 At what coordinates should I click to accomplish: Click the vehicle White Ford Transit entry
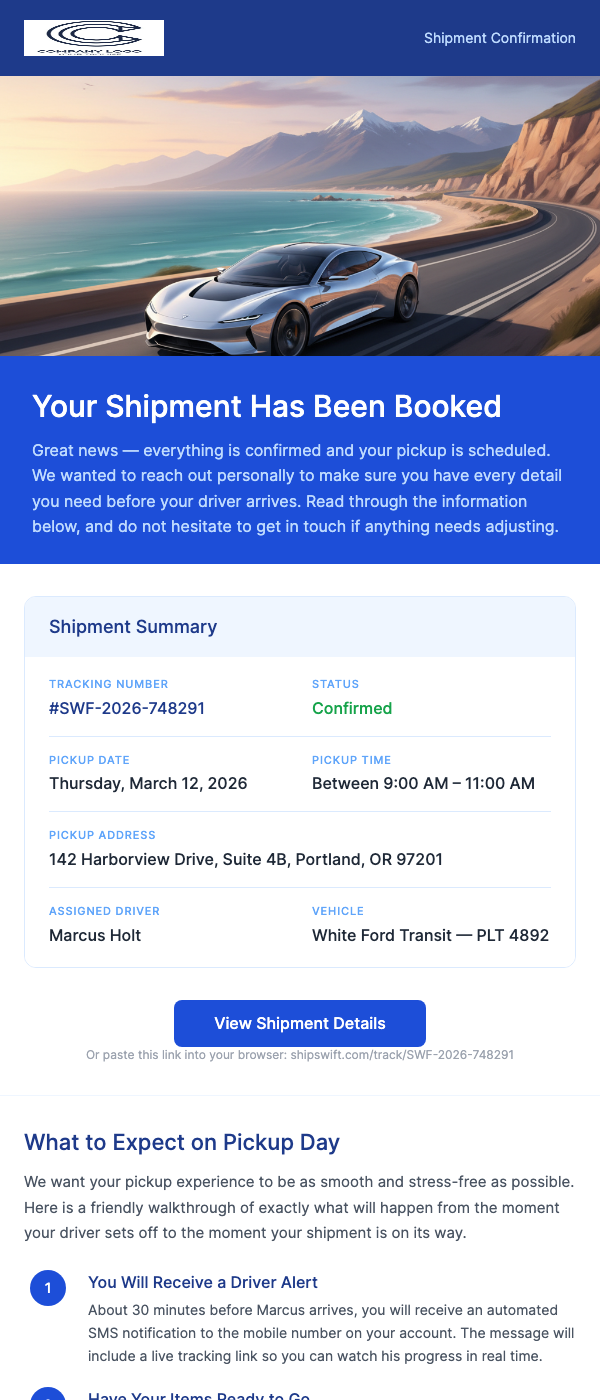click(430, 935)
